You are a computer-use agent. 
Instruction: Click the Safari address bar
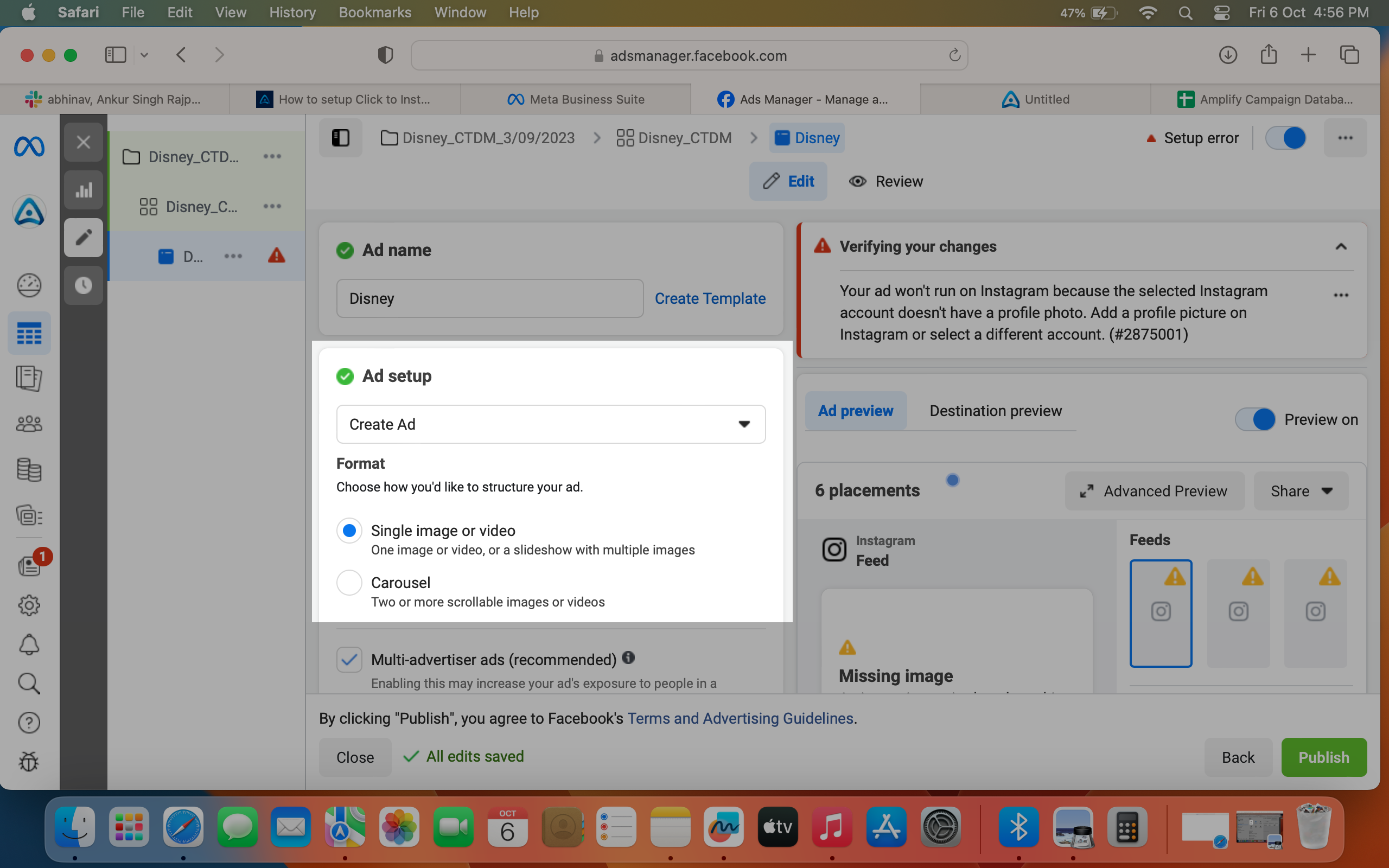tap(689, 55)
